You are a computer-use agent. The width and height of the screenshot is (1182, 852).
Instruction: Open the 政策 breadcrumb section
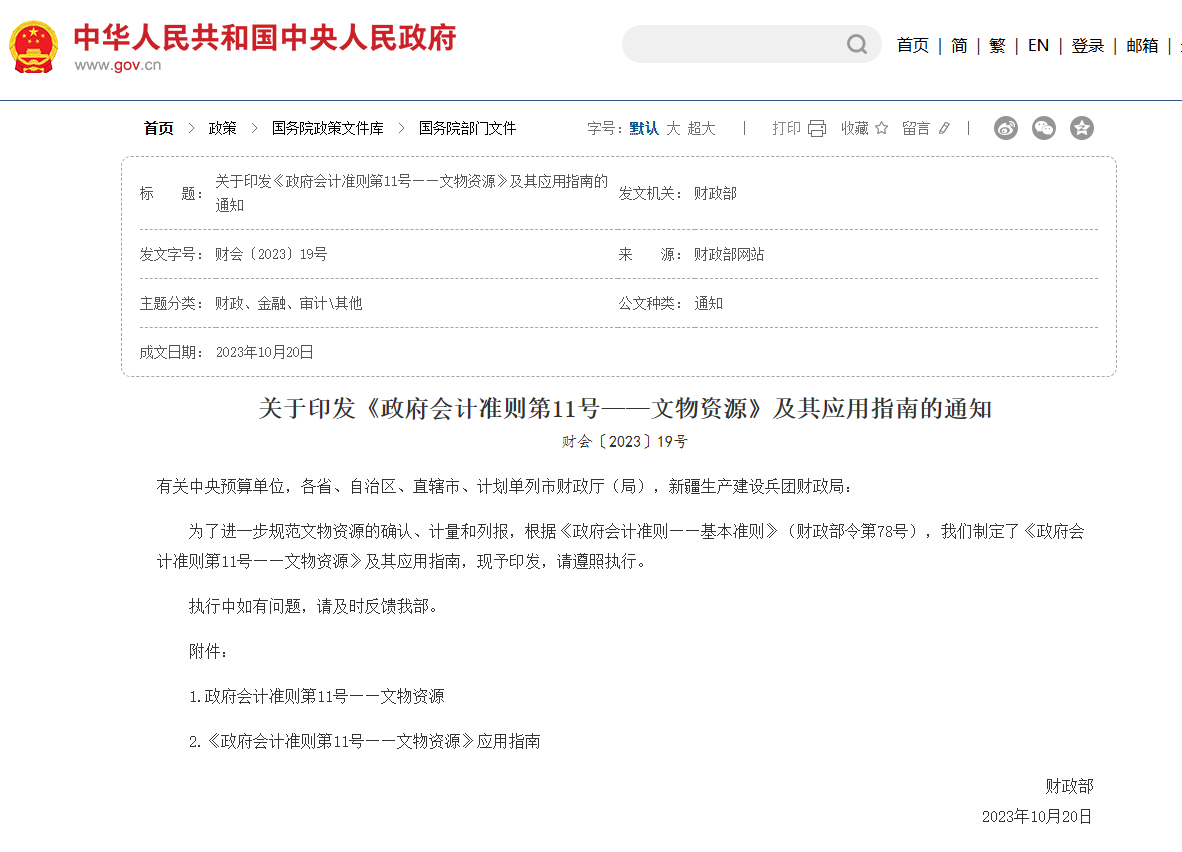222,128
